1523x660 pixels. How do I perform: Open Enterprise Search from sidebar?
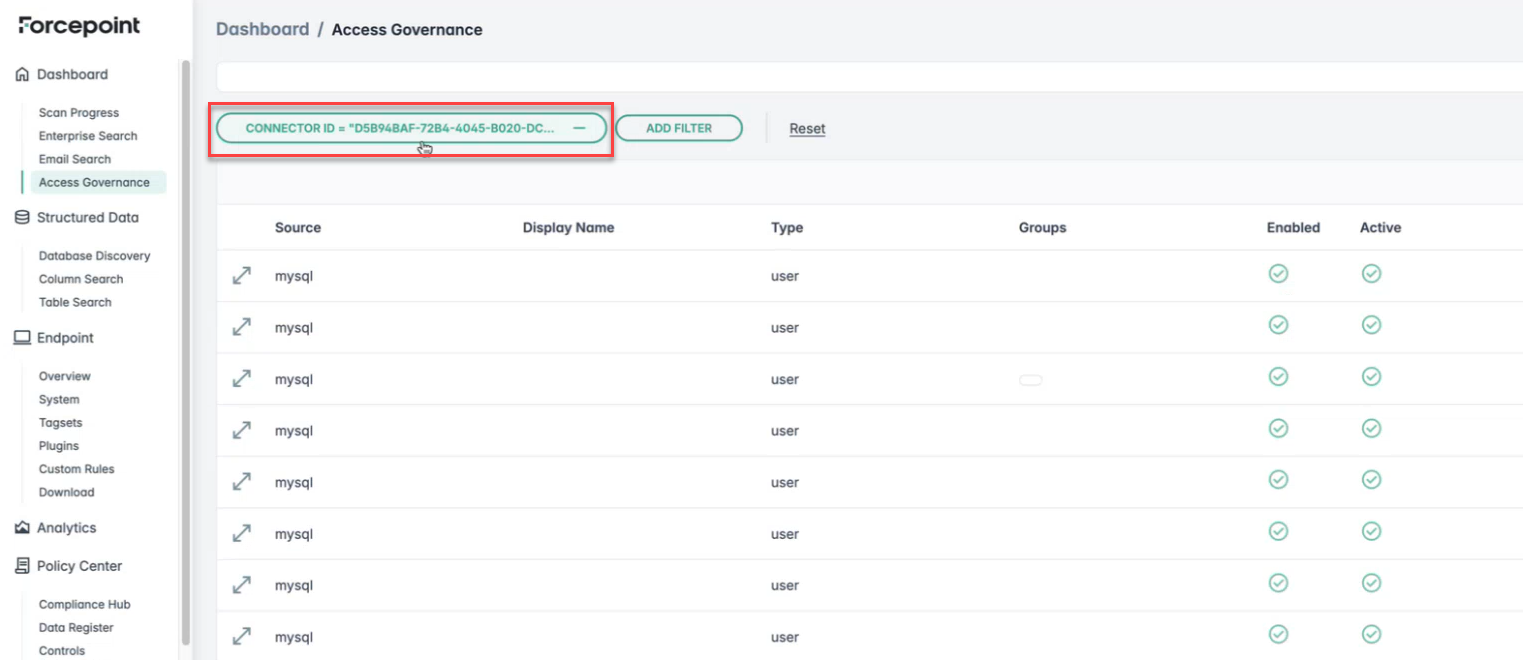click(x=88, y=136)
